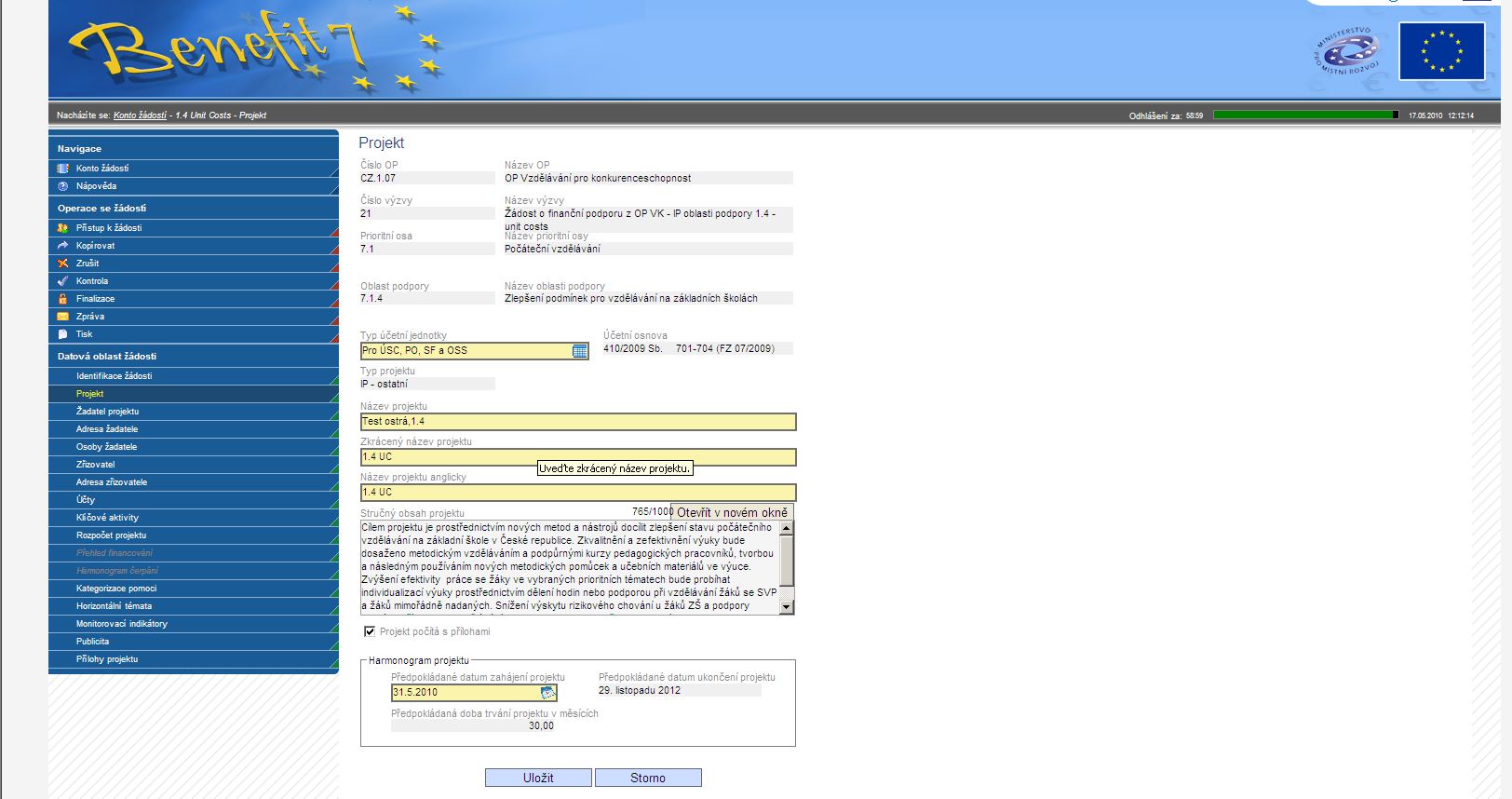Screen dimensions: 1512x799
Task: Open Horizontální témata section
Action: tap(194, 606)
